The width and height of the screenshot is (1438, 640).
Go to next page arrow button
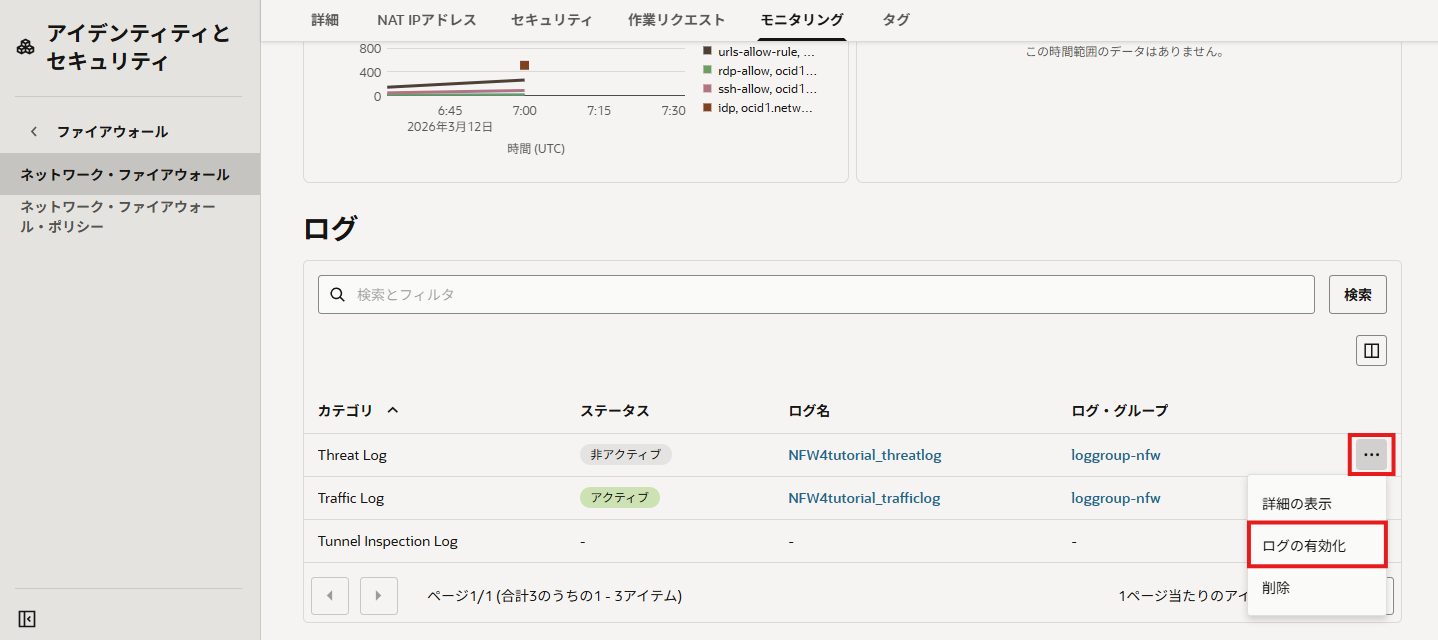[x=378, y=596]
